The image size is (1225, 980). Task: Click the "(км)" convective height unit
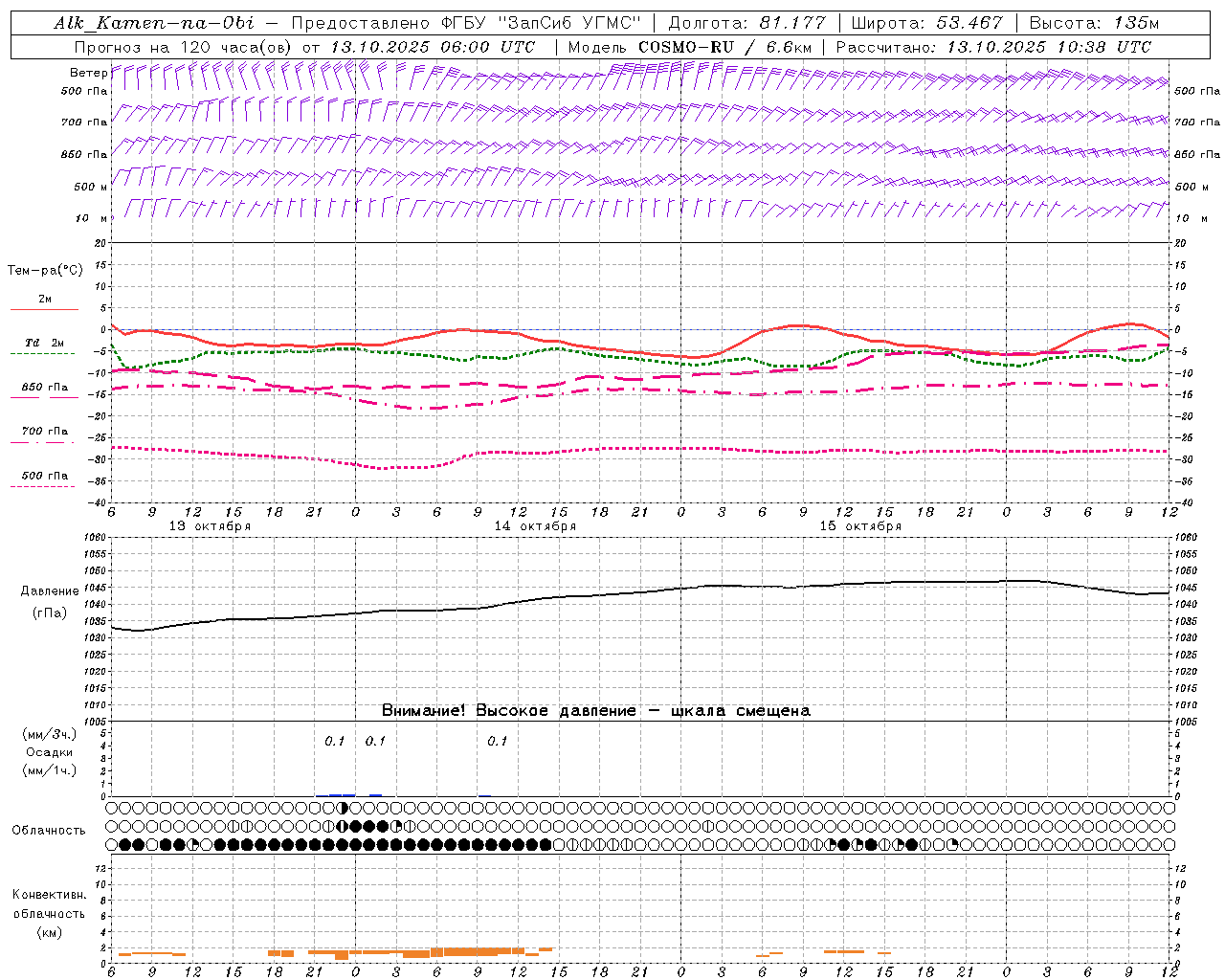coord(50,932)
